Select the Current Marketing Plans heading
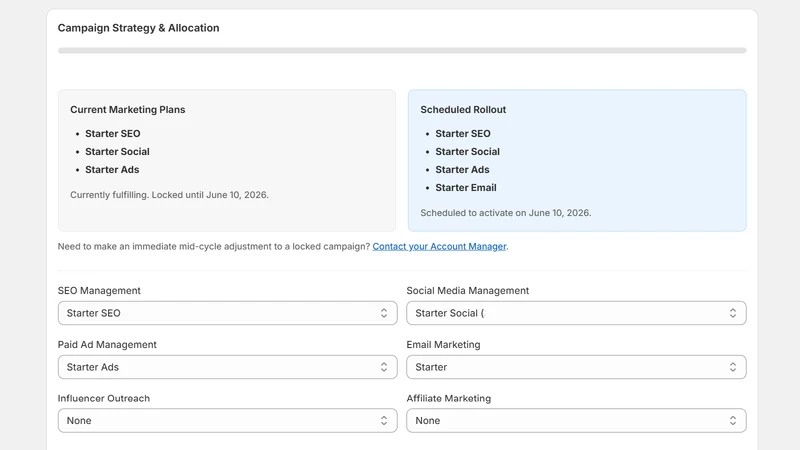800x450 pixels. pyautogui.click(x=128, y=110)
